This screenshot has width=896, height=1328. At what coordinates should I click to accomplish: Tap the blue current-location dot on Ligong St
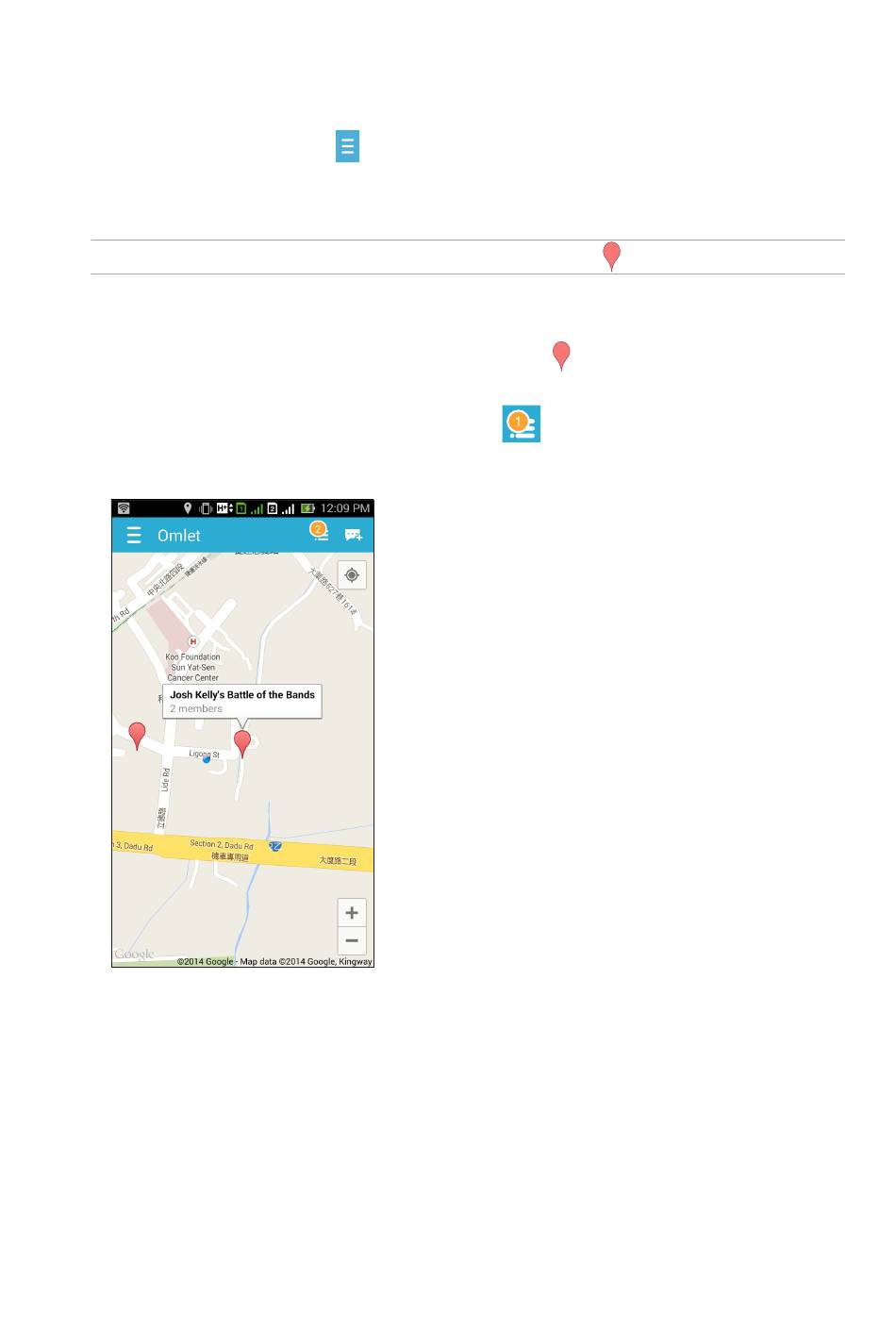207,759
